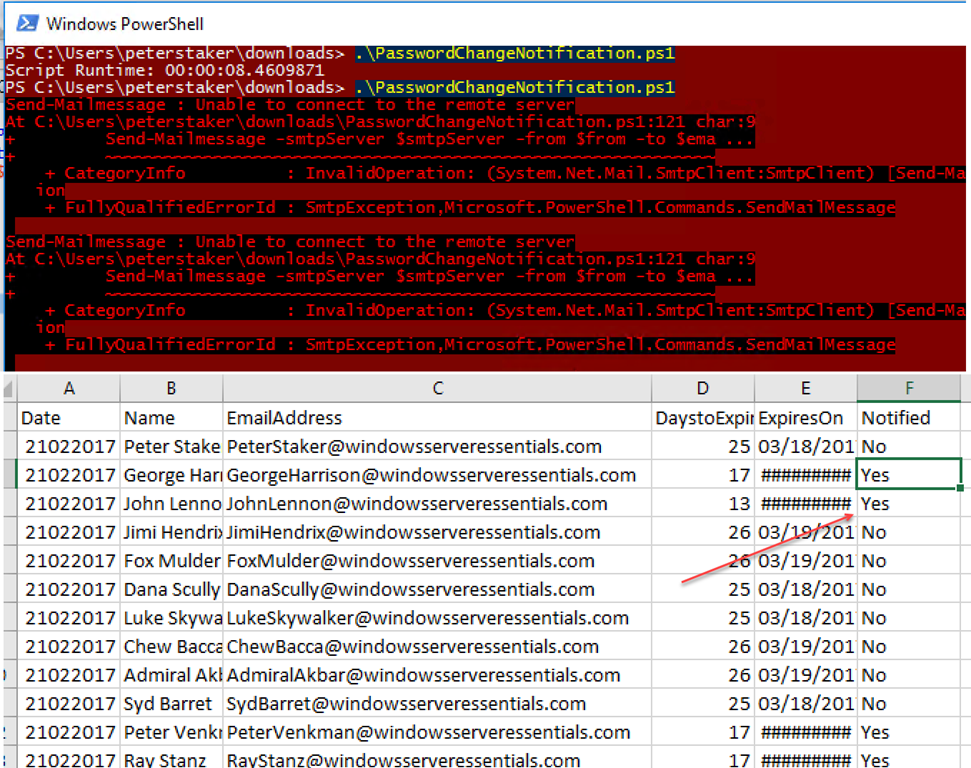971x768 pixels.
Task: Select George Harrison's Notified cell showing Yes
Action: pyautogui.click(x=908, y=475)
